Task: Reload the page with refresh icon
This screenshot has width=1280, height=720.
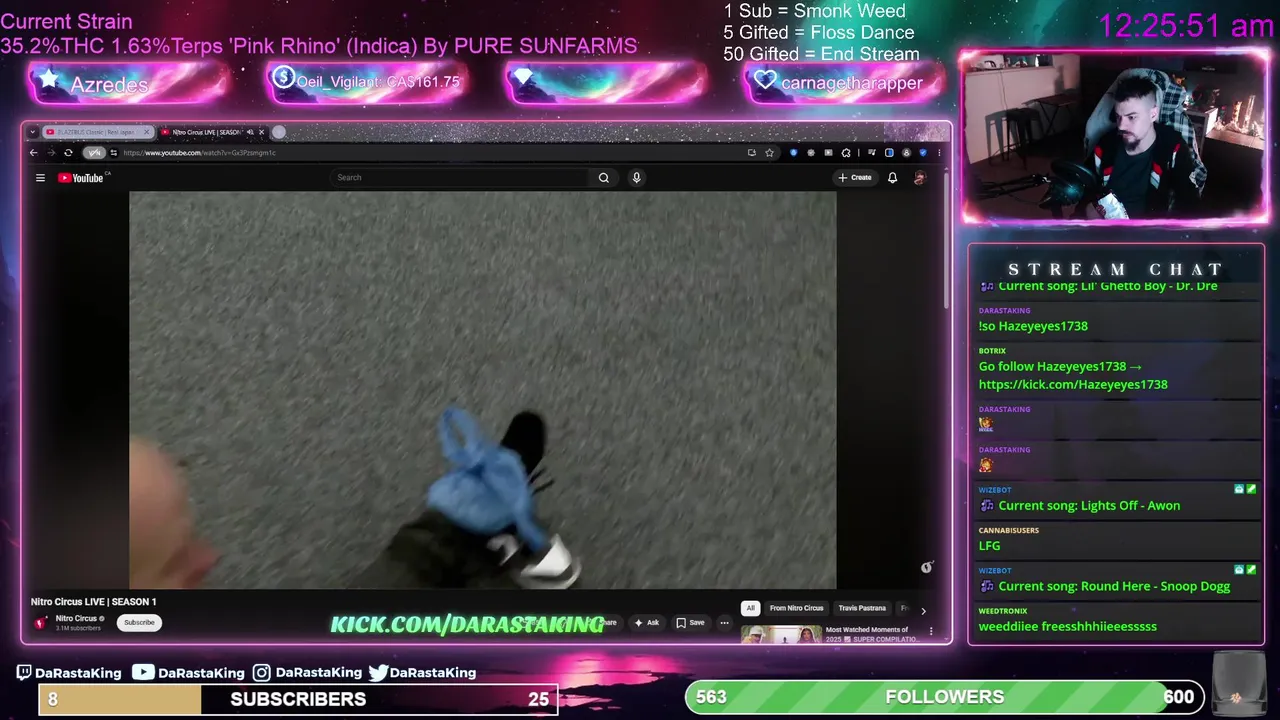Action: (68, 153)
